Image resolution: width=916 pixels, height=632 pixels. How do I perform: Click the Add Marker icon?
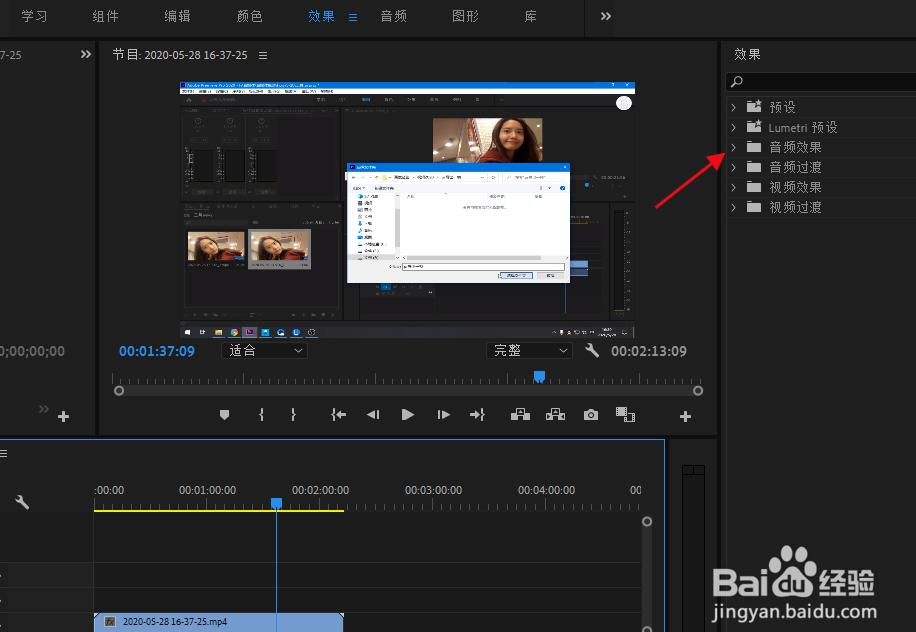coord(224,415)
